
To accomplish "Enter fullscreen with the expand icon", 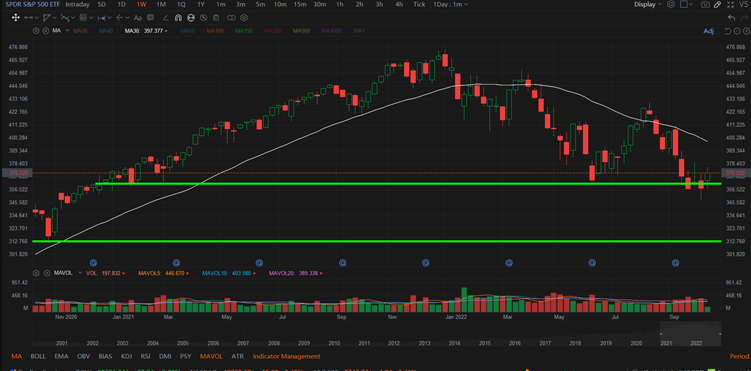I will click(x=730, y=4).
